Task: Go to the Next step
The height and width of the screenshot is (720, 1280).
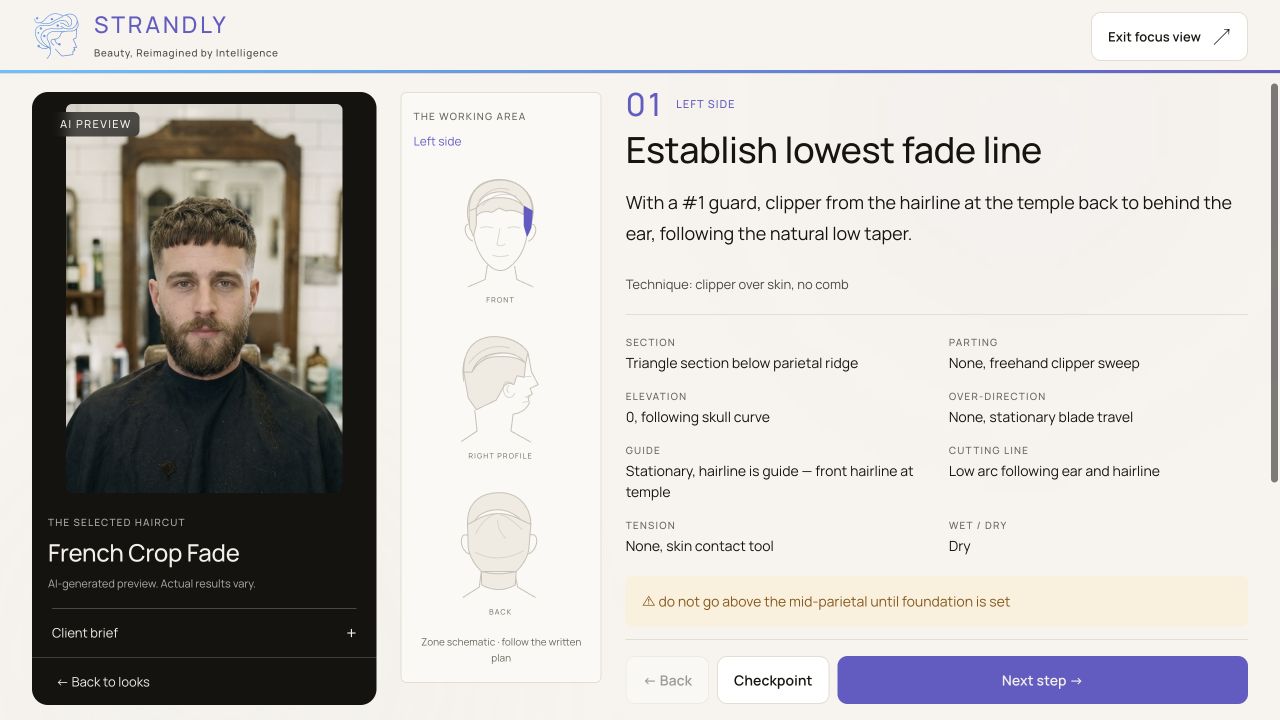Action: click(1042, 680)
